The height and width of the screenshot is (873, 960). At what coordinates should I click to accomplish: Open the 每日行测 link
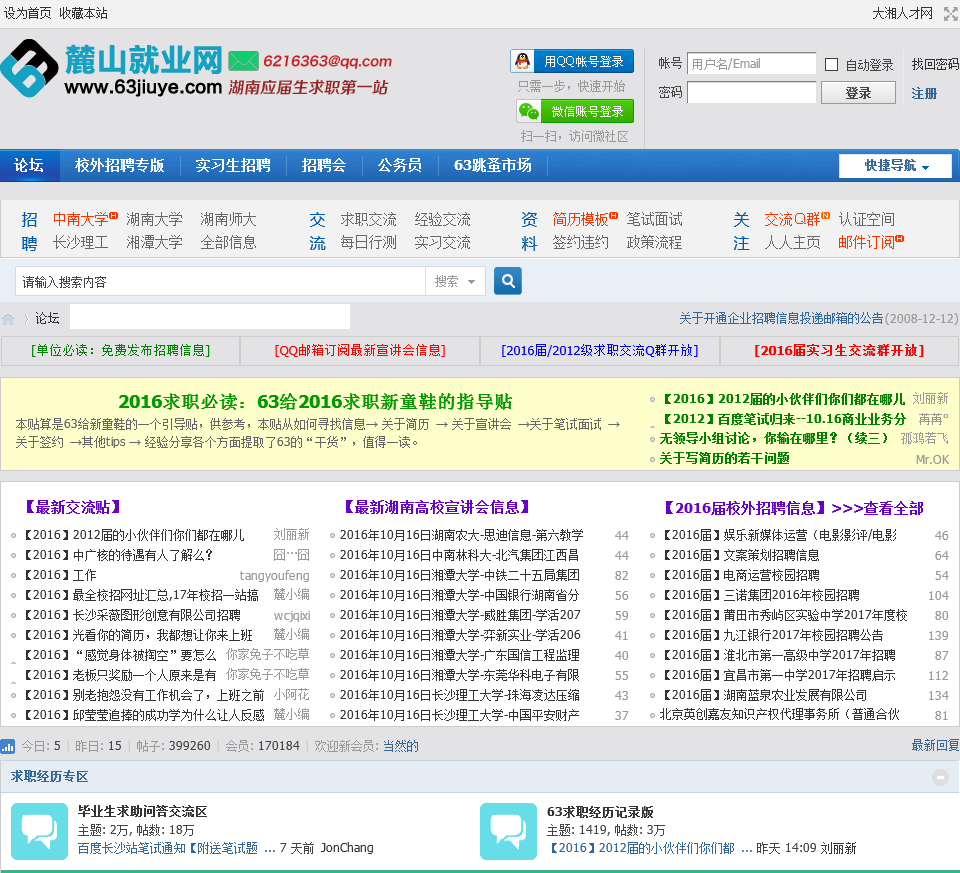[369, 242]
